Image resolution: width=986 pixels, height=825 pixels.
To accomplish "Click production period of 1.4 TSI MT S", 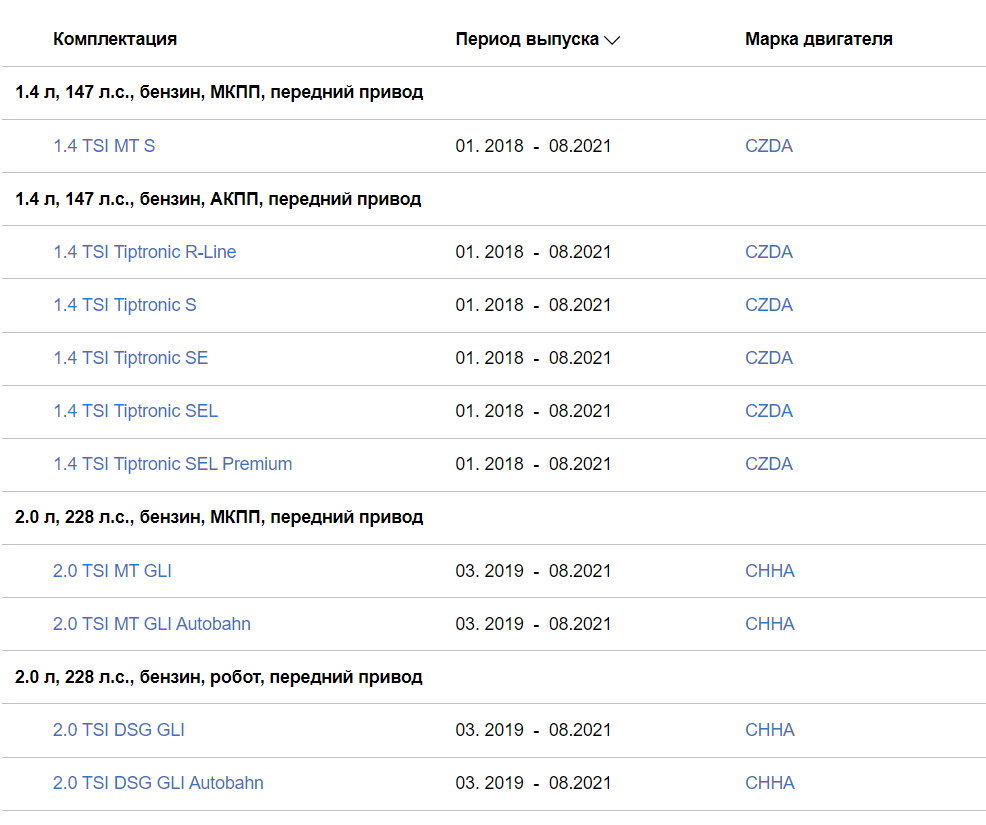I will [533, 146].
